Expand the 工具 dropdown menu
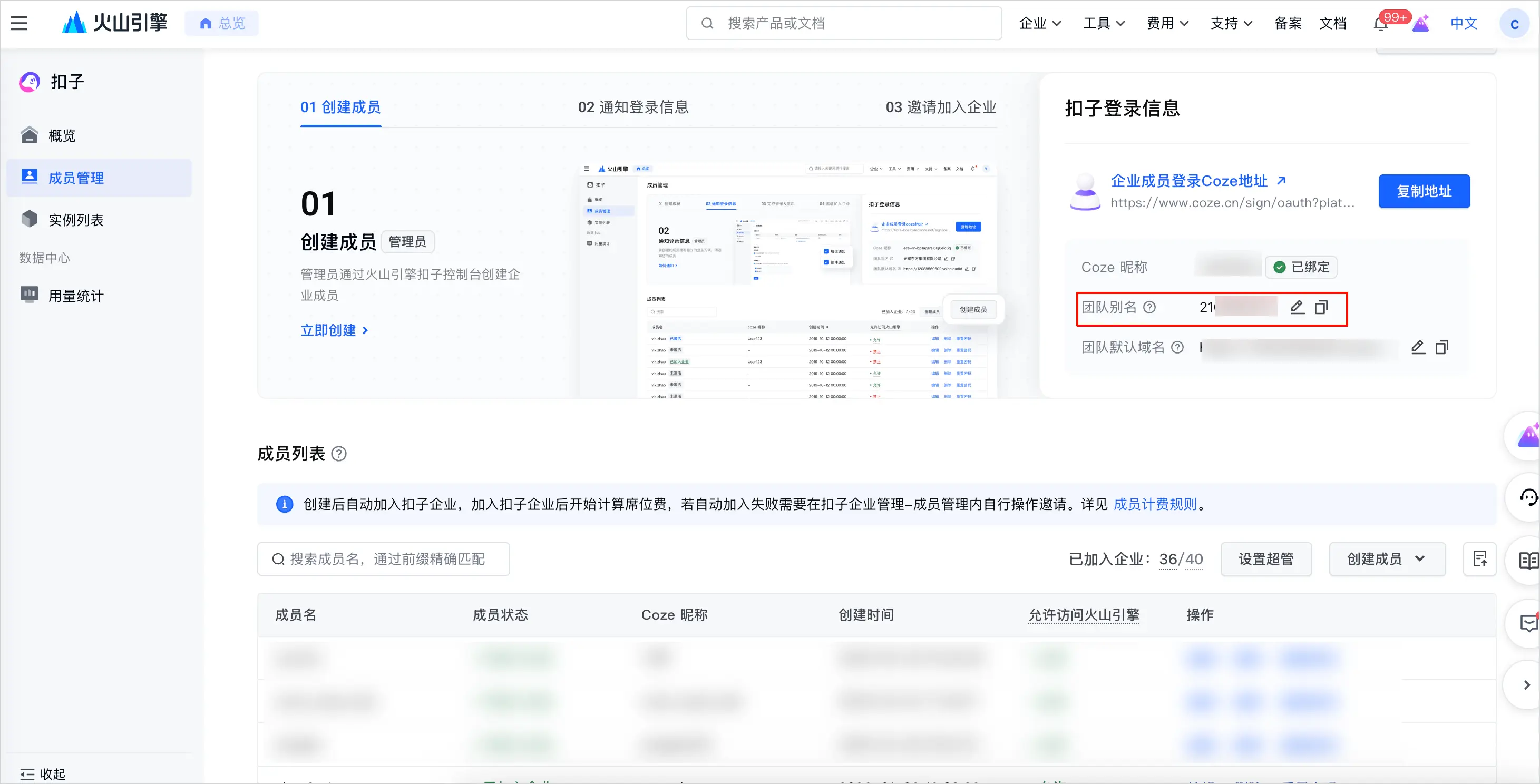 click(x=1104, y=23)
